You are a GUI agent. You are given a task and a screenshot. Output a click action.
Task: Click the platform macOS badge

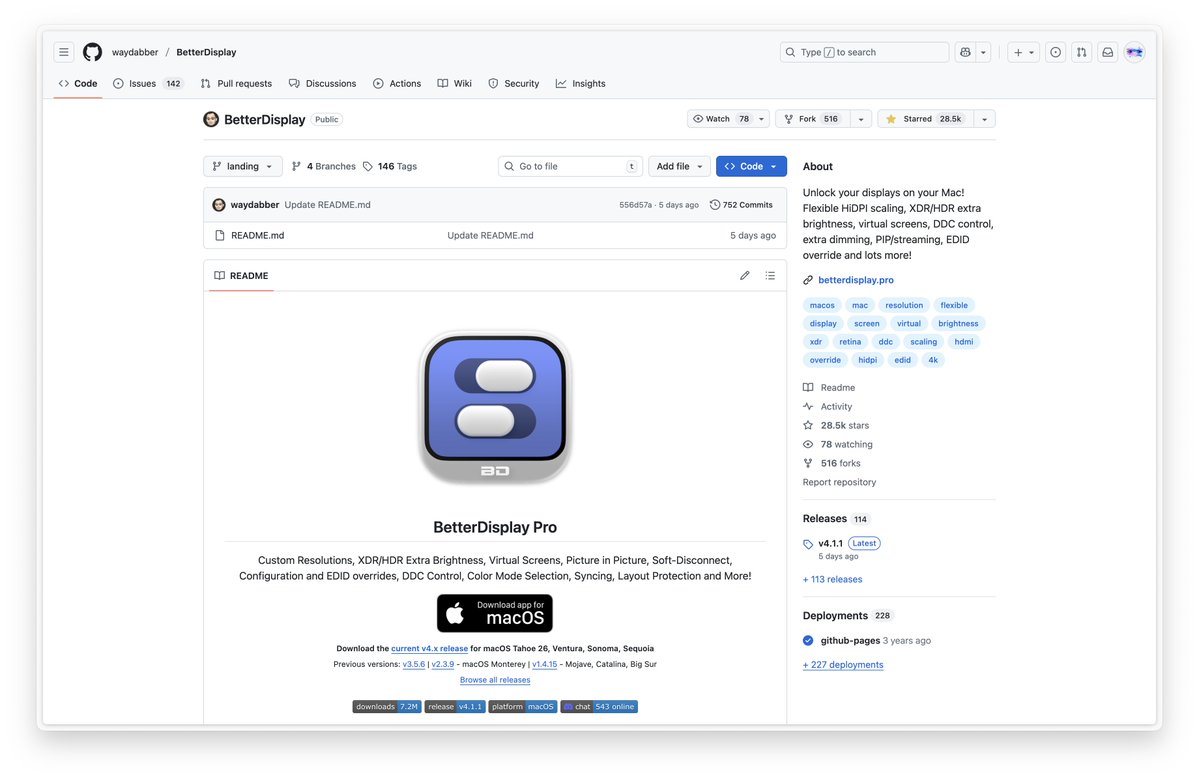coord(522,706)
